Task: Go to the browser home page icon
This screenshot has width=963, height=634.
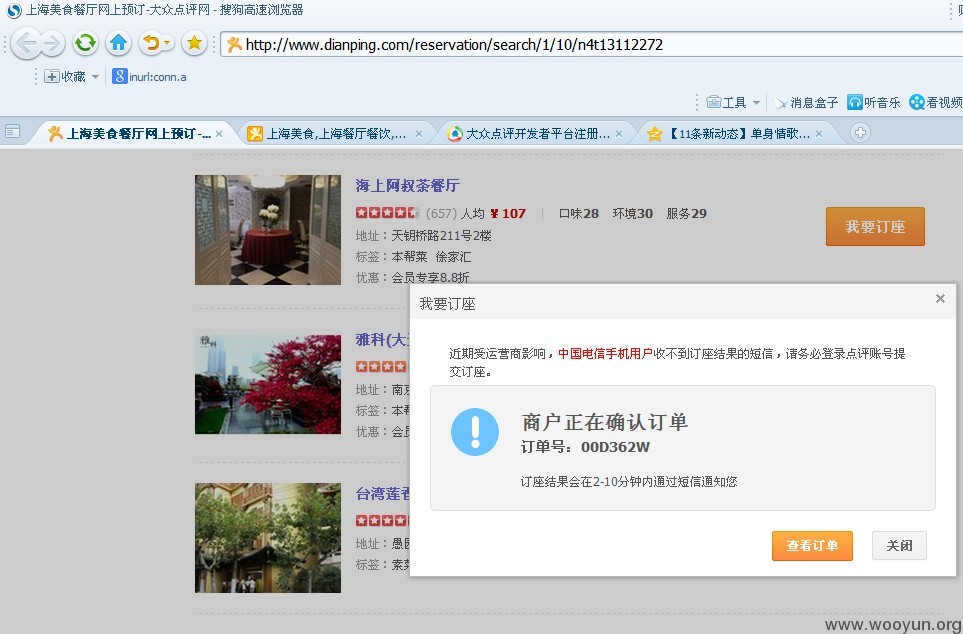Action: coord(118,43)
